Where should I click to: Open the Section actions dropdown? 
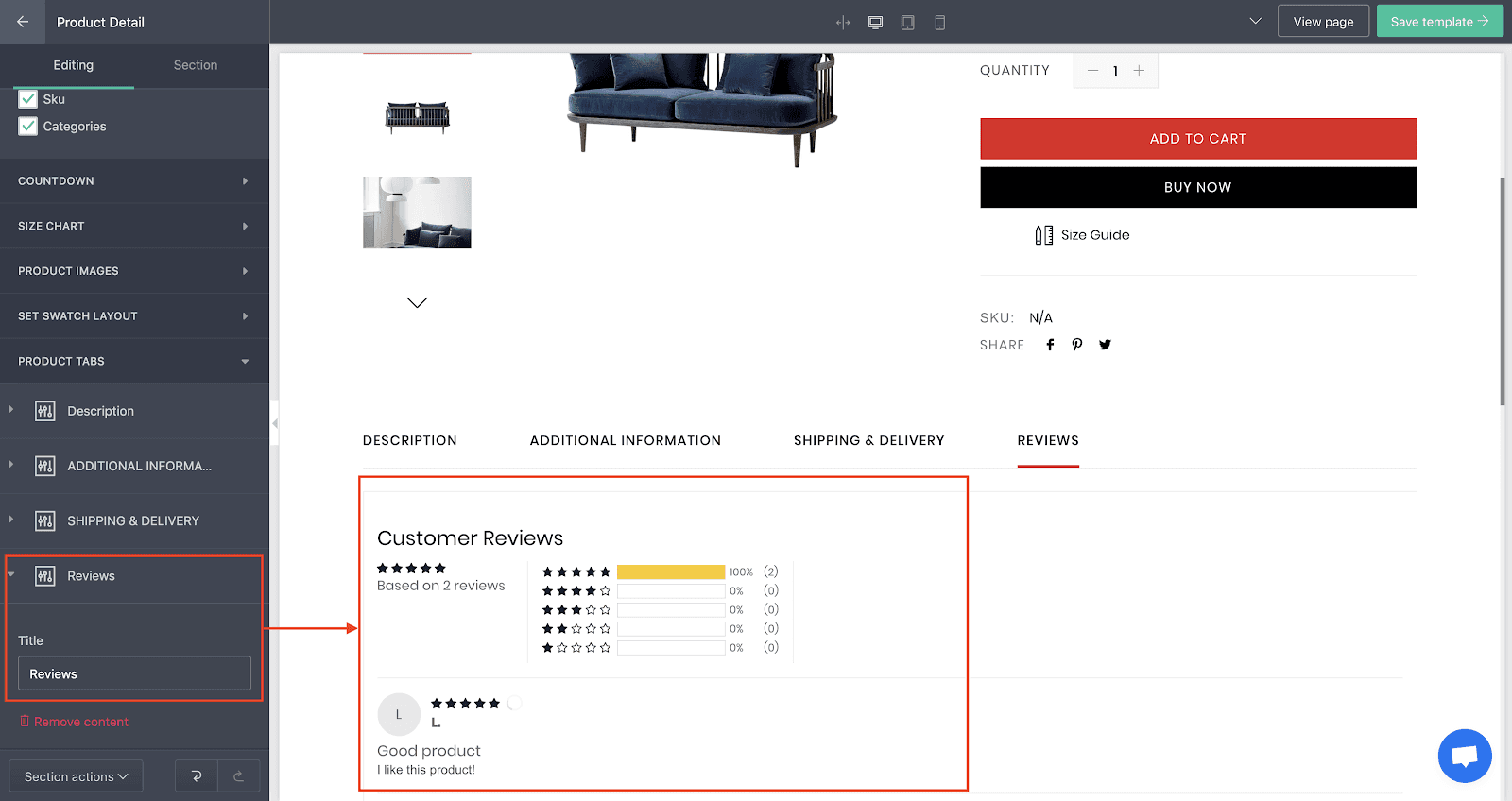76,776
